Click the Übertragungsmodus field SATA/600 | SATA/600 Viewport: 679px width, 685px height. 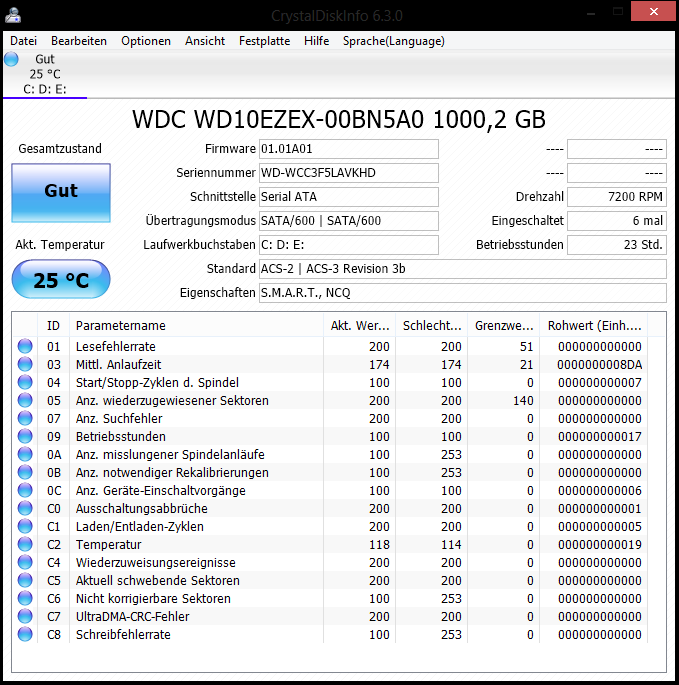click(349, 221)
